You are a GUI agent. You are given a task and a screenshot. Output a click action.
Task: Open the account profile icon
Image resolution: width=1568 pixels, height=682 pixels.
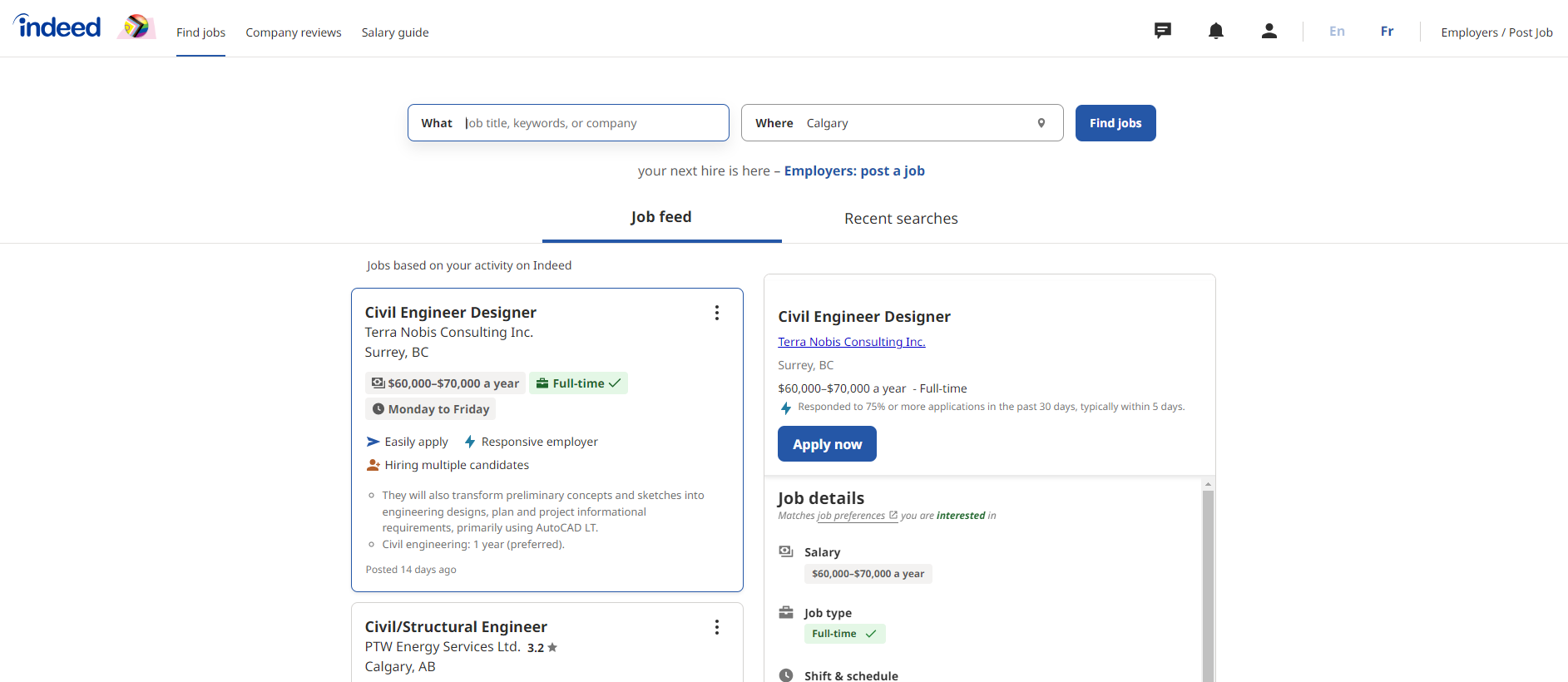[x=1269, y=31]
